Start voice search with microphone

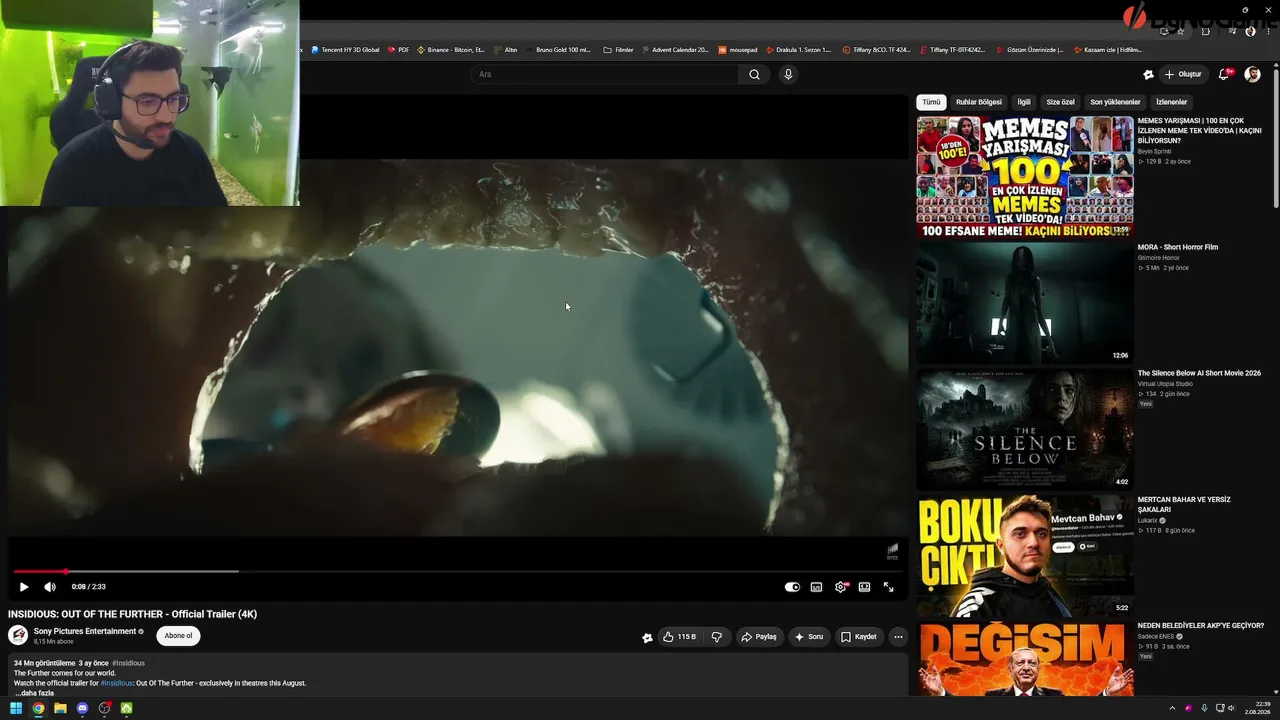(x=788, y=74)
